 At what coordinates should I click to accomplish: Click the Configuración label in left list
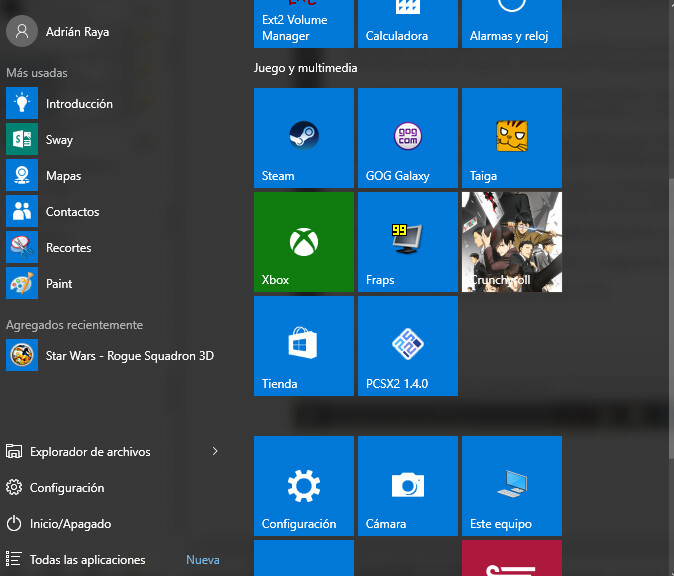(x=67, y=488)
